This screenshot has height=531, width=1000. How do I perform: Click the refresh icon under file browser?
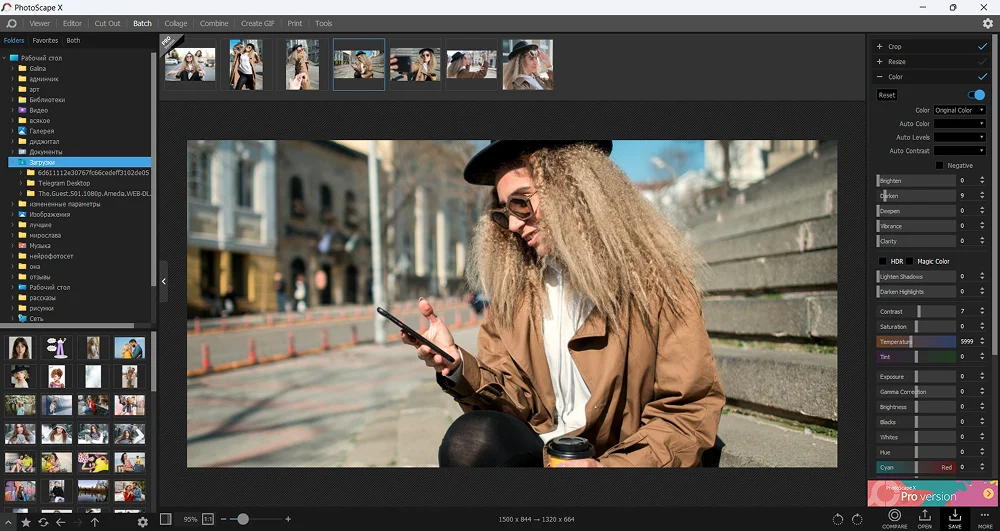point(44,522)
